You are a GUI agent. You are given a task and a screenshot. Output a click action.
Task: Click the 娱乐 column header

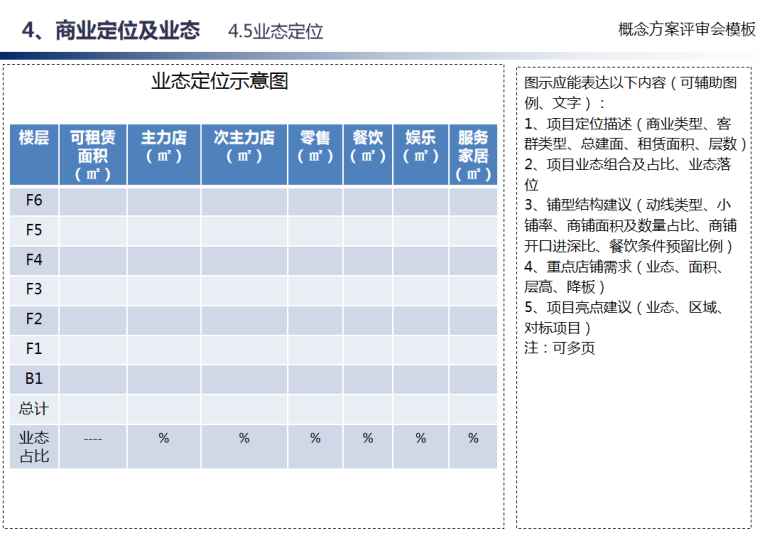(420, 146)
